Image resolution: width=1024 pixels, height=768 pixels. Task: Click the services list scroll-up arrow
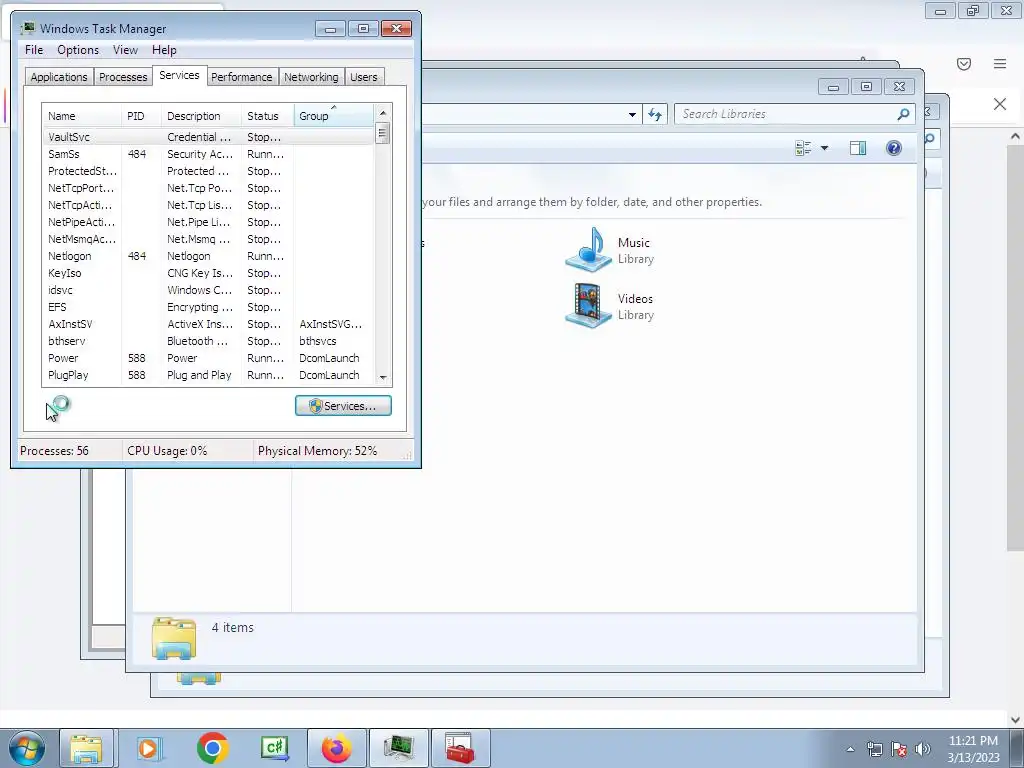(x=383, y=112)
